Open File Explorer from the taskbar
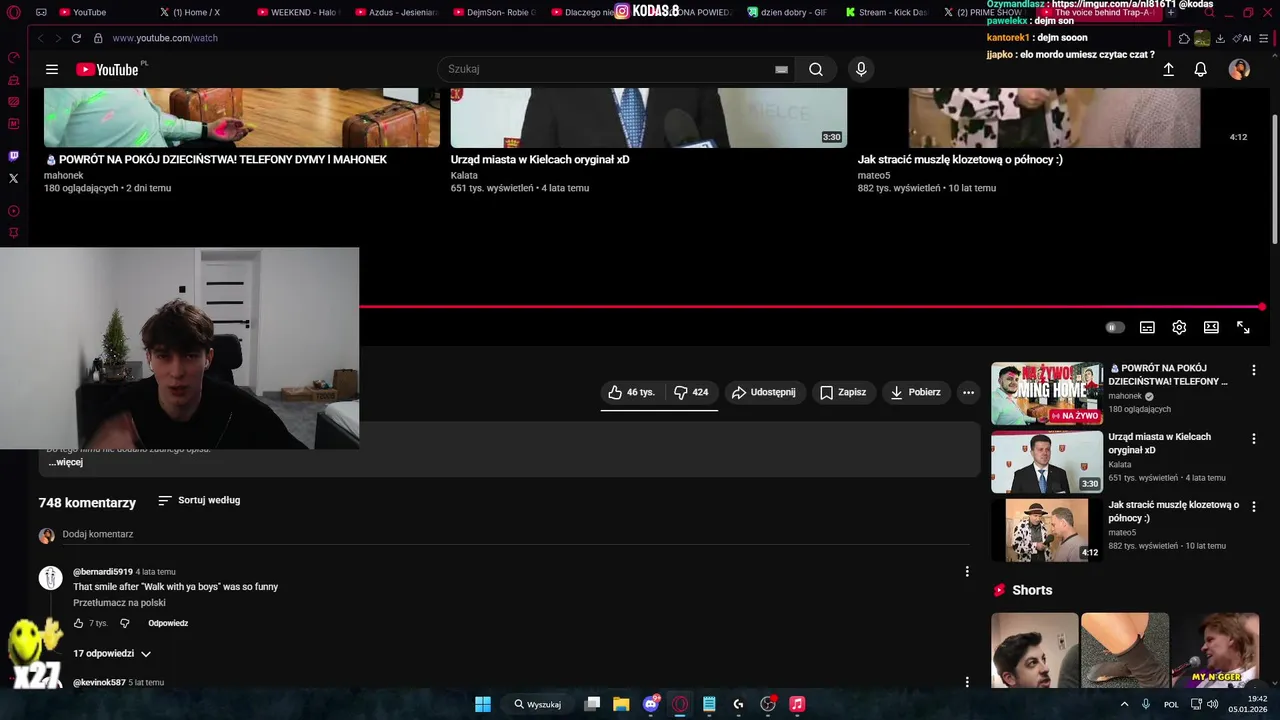Viewport: 1280px width, 720px height. coord(621,704)
